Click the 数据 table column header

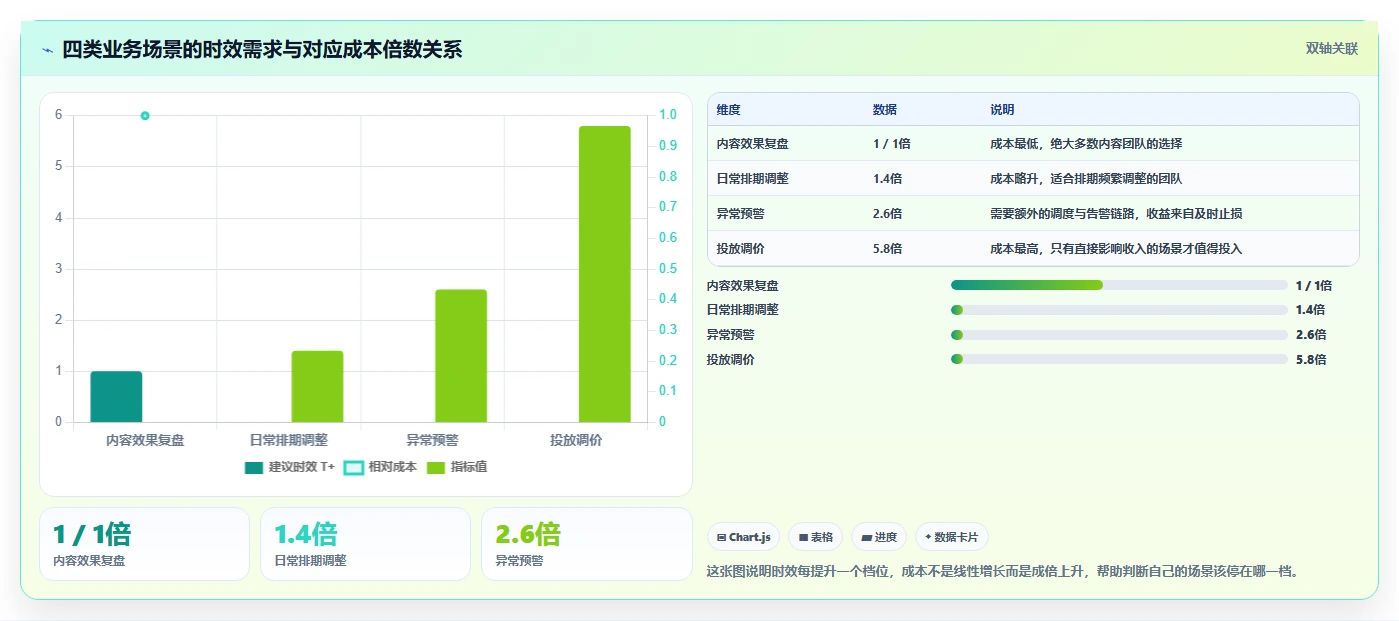(885, 110)
